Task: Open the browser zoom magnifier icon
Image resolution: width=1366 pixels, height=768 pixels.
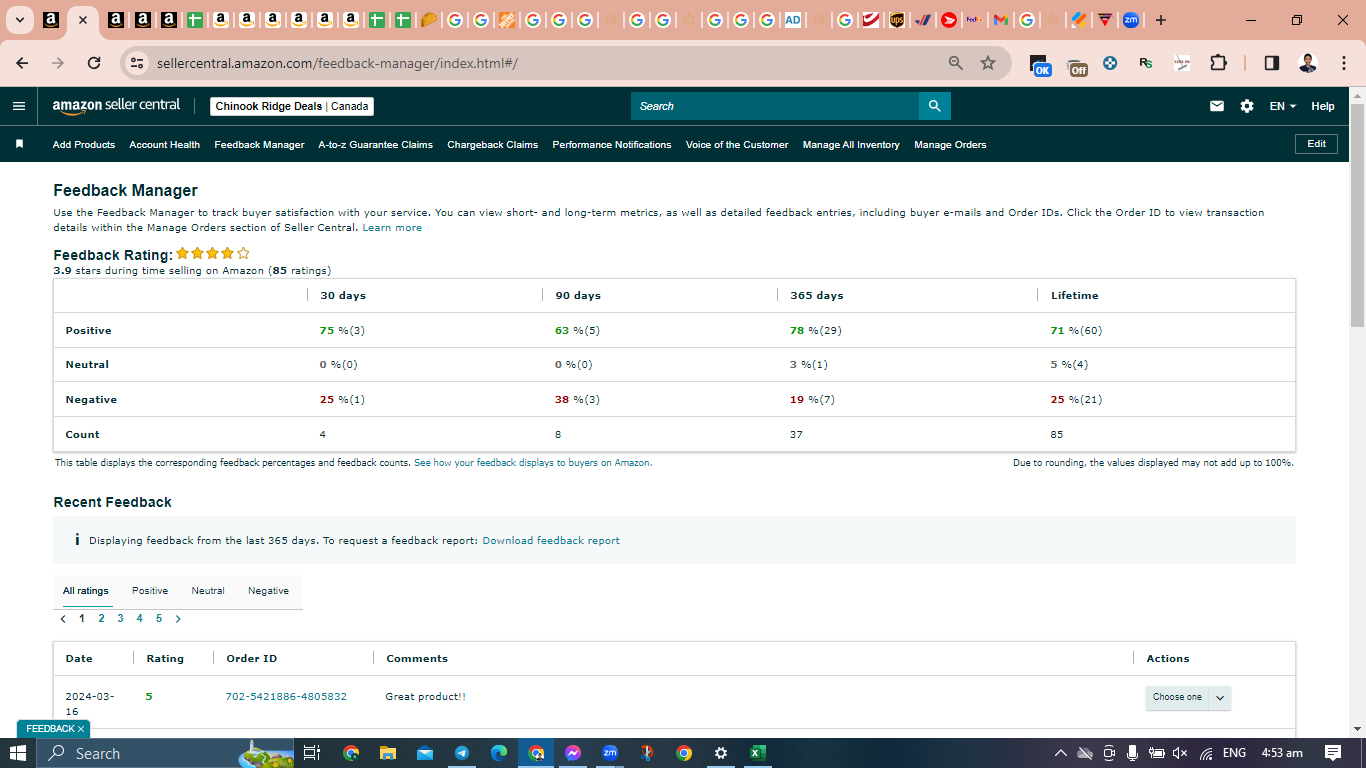Action: [956, 63]
